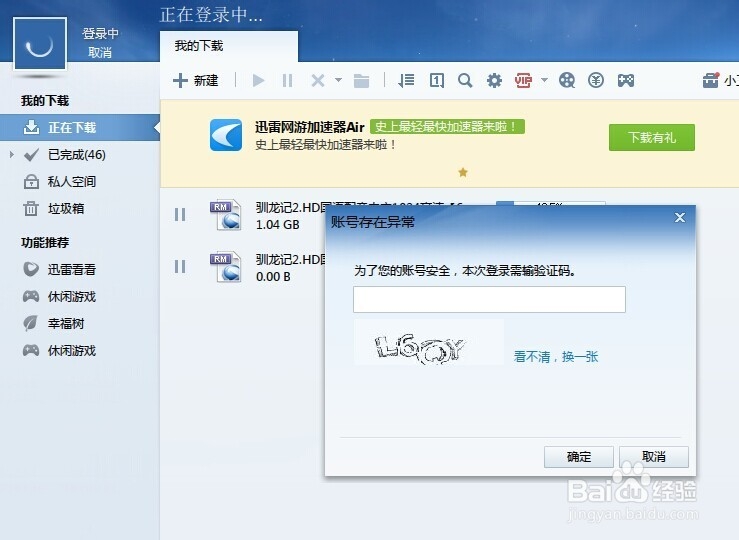
Task: Open delete options dropdown arrow
Action: coord(338,80)
